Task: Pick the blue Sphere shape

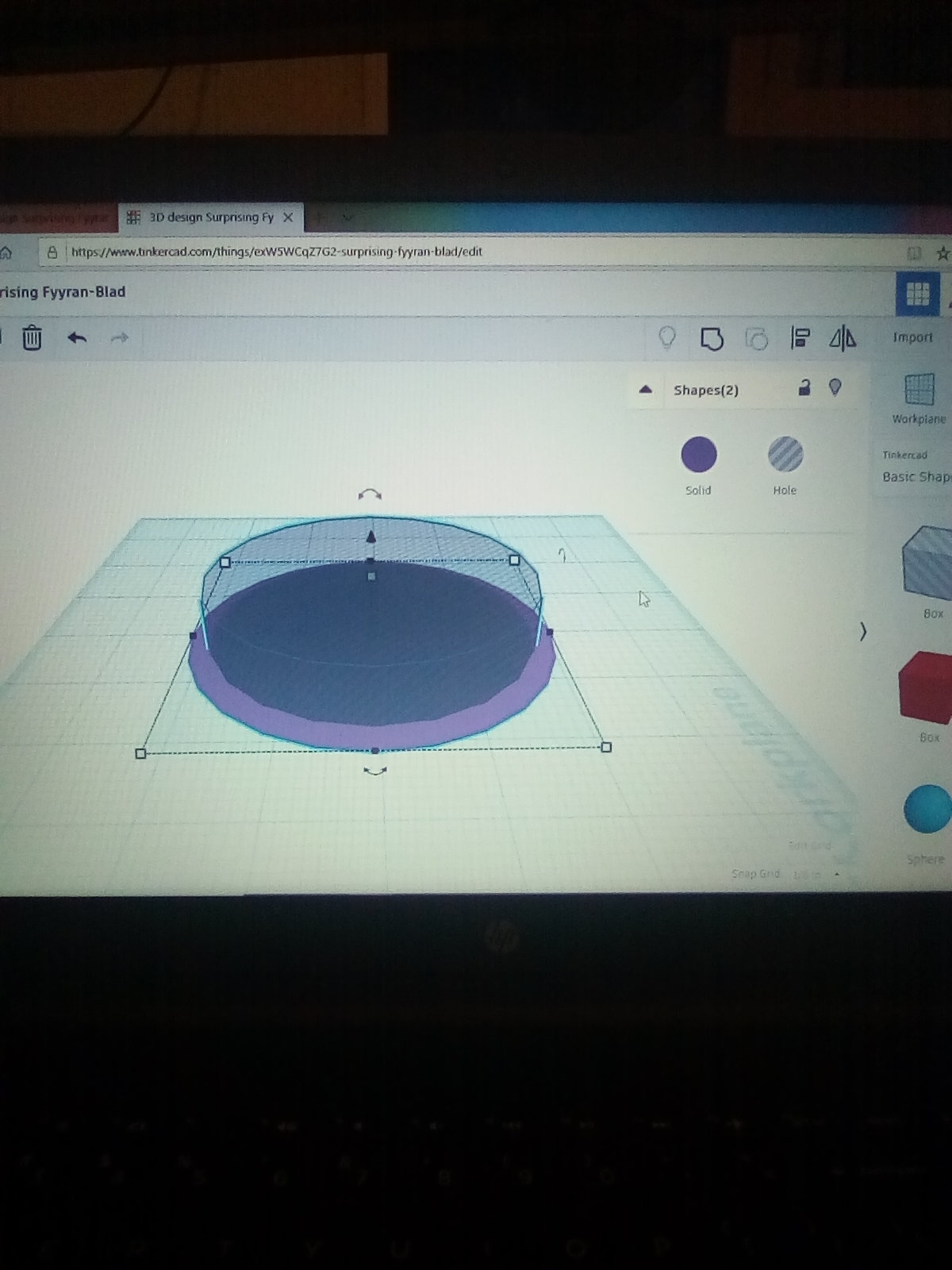Action: pyautogui.click(x=927, y=809)
